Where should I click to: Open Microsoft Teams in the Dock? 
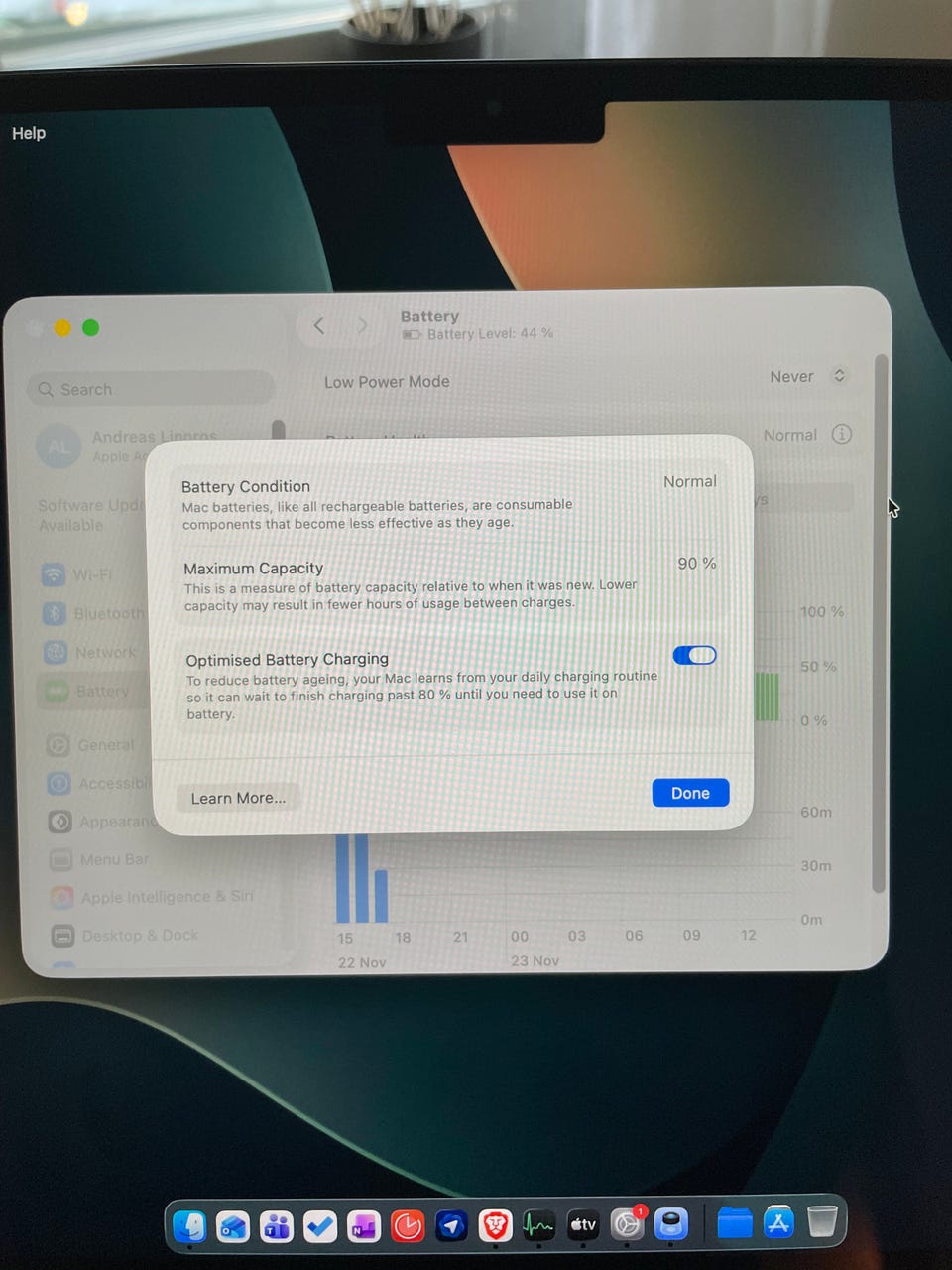tap(277, 1226)
